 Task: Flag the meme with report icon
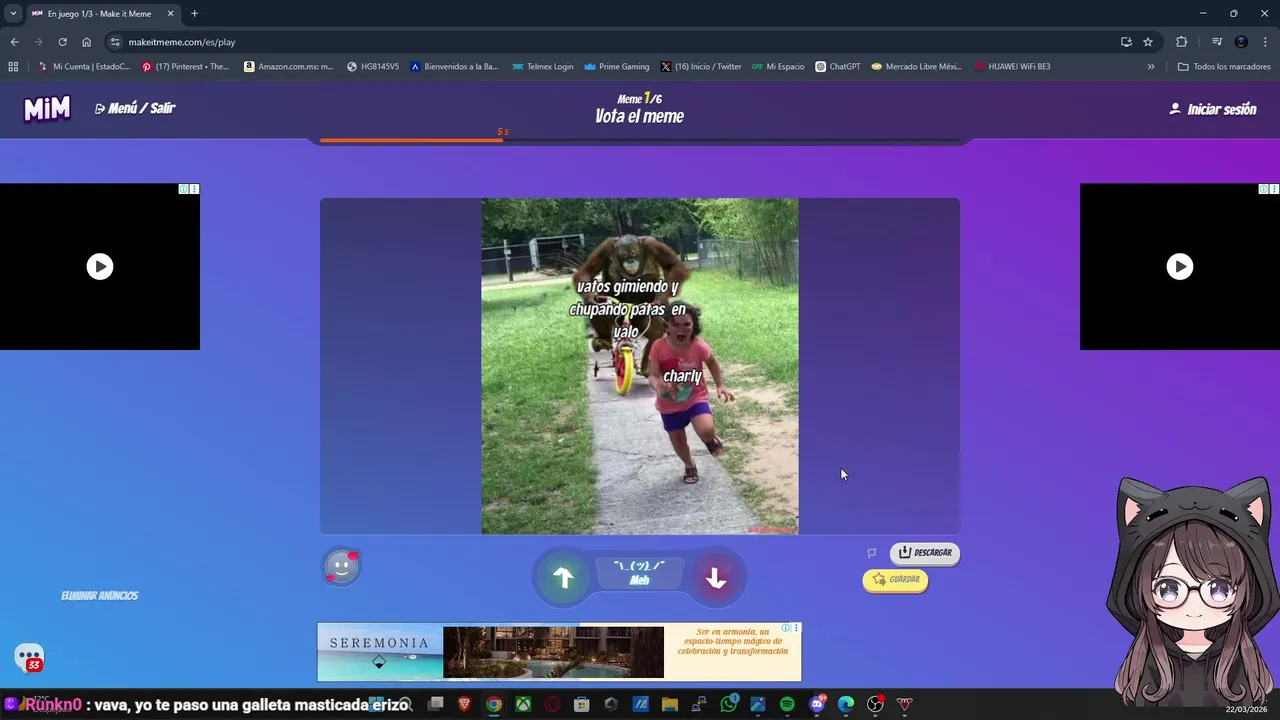tap(872, 552)
